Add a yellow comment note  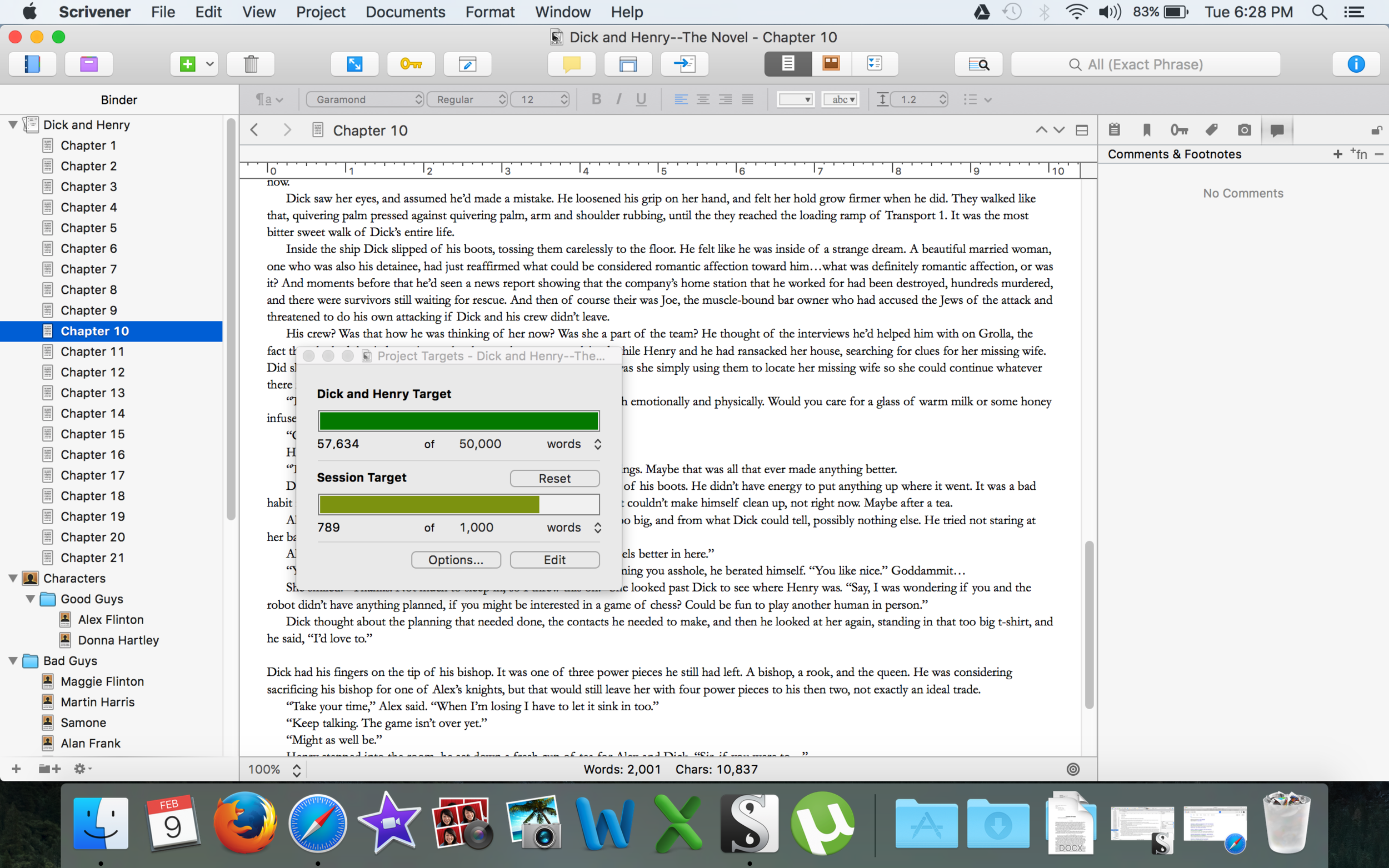coord(571,64)
